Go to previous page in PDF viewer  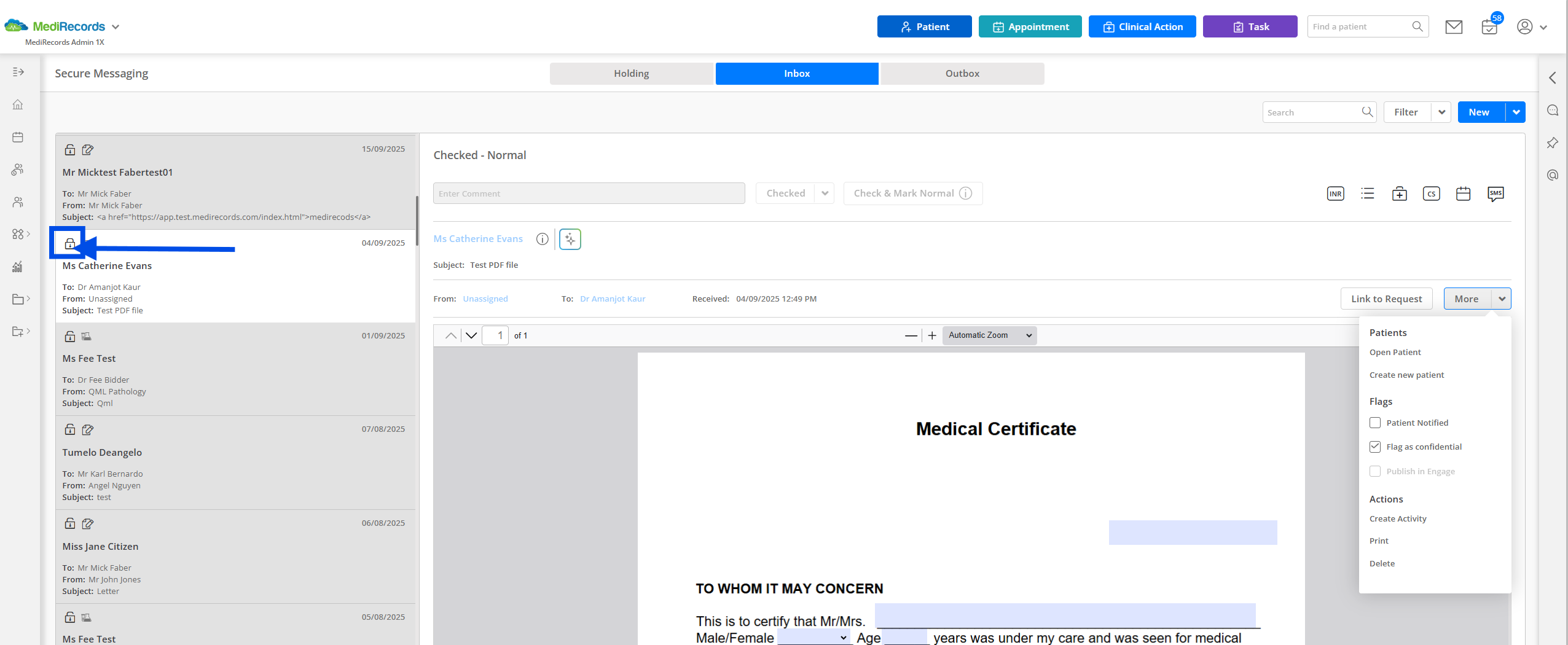(x=450, y=335)
